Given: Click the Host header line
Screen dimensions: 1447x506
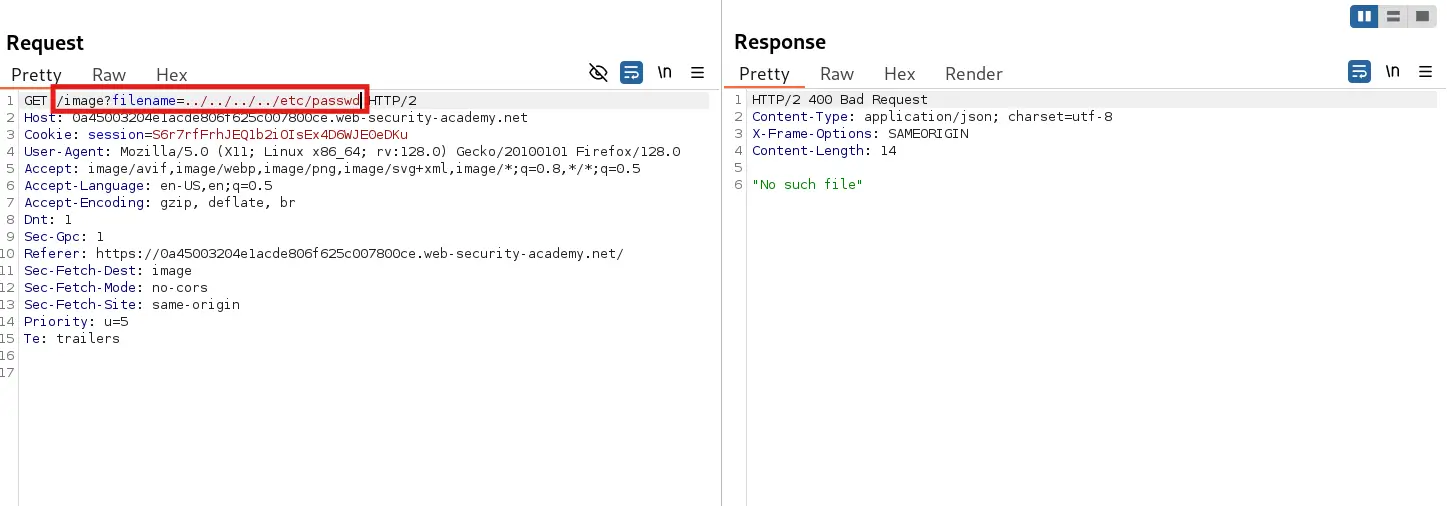Looking at the screenshot, I should [276, 118].
